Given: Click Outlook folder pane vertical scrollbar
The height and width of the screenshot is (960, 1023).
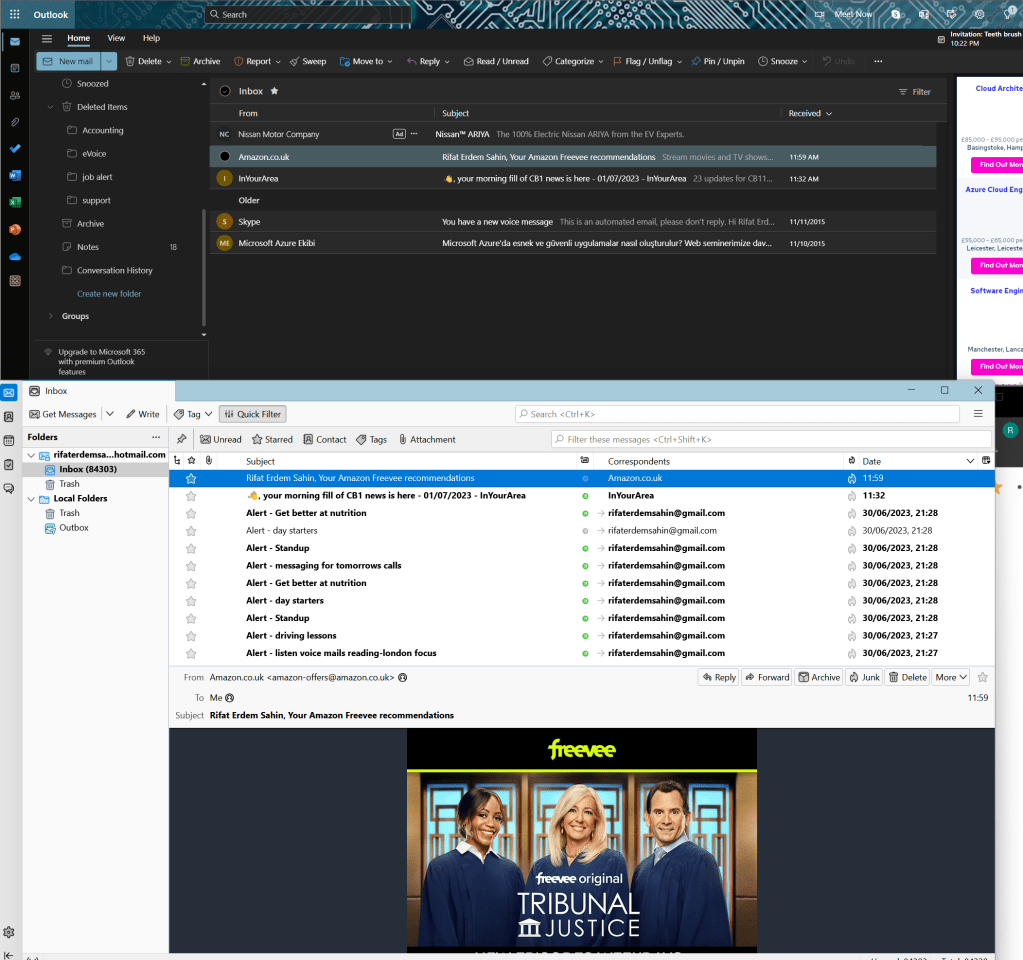Looking at the screenshot, I should (x=204, y=268).
